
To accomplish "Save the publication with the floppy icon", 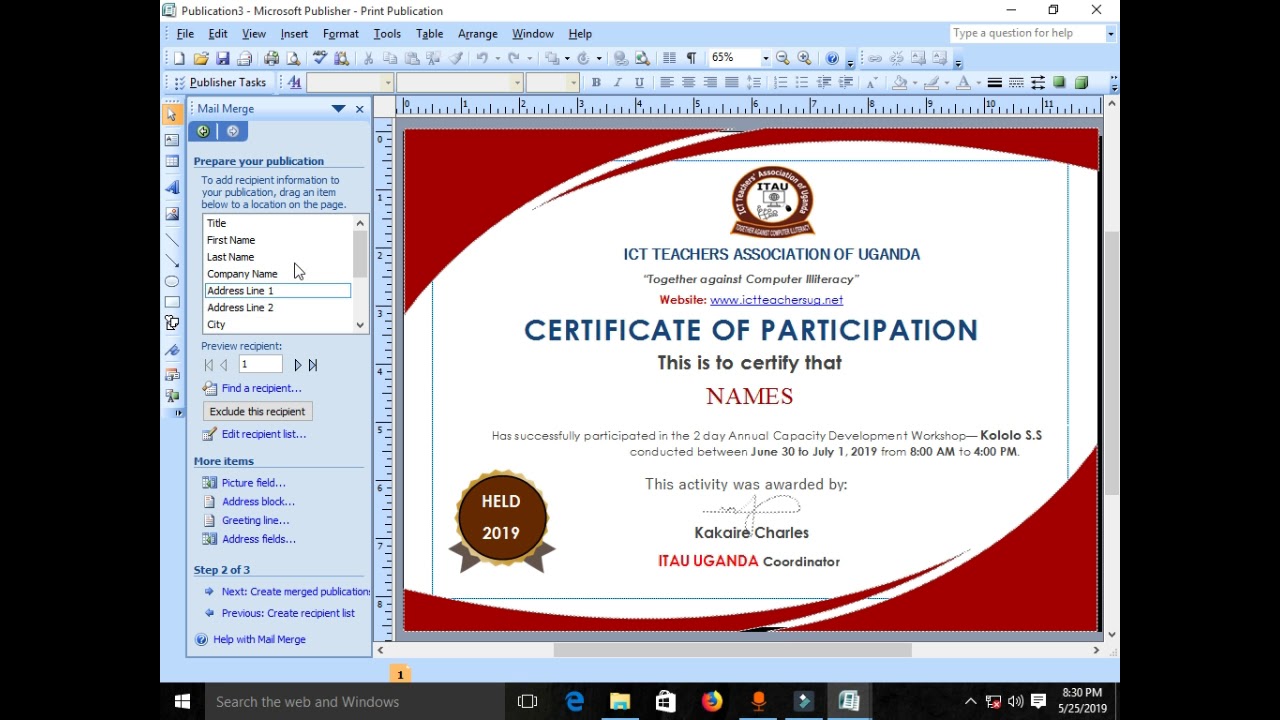I will point(223,58).
